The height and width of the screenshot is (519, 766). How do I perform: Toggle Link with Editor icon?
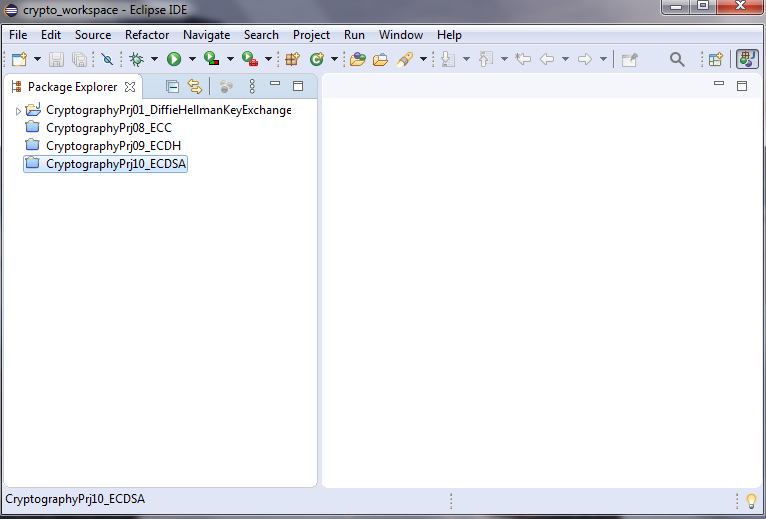point(195,86)
